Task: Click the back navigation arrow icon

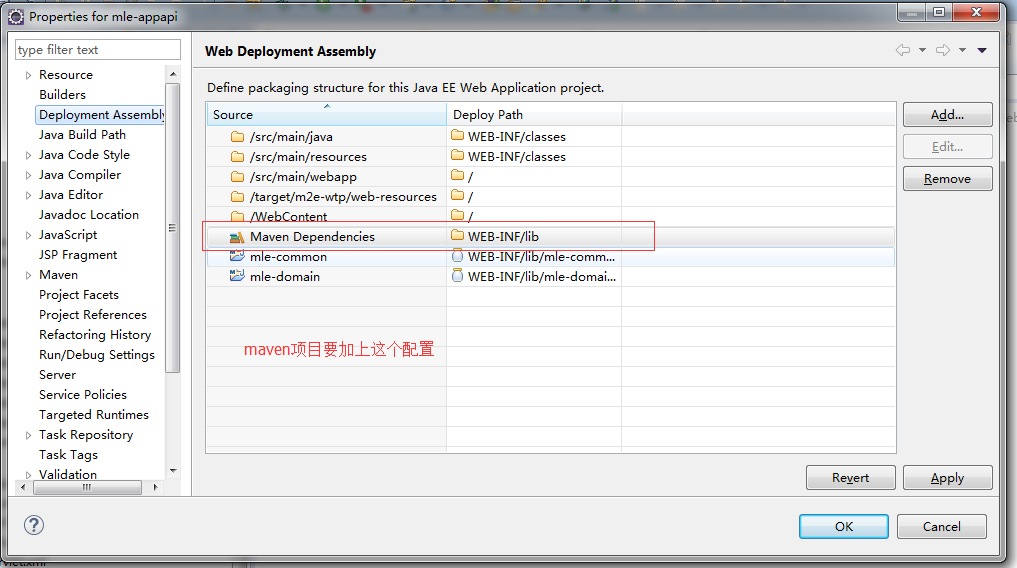Action: click(902, 50)
